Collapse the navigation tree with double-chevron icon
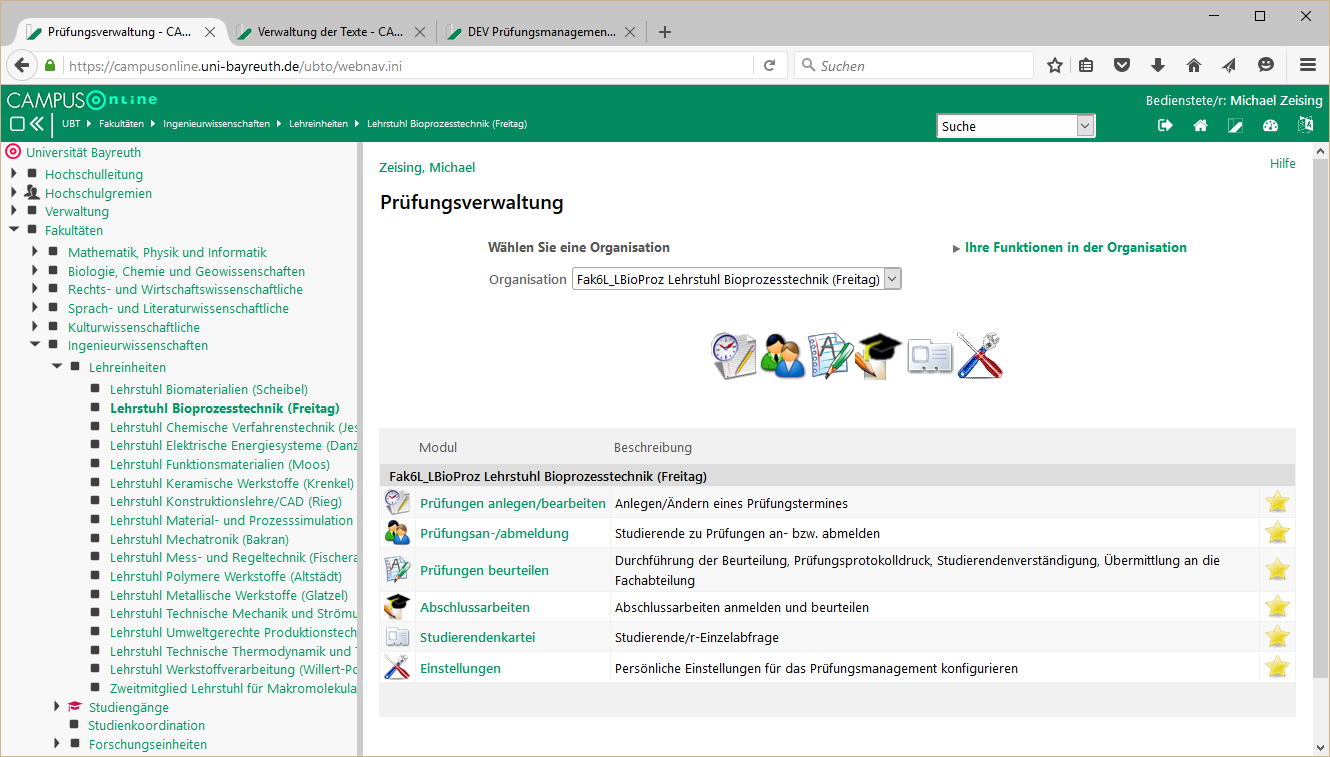The image size is (1330, 757). pos(37,124)
